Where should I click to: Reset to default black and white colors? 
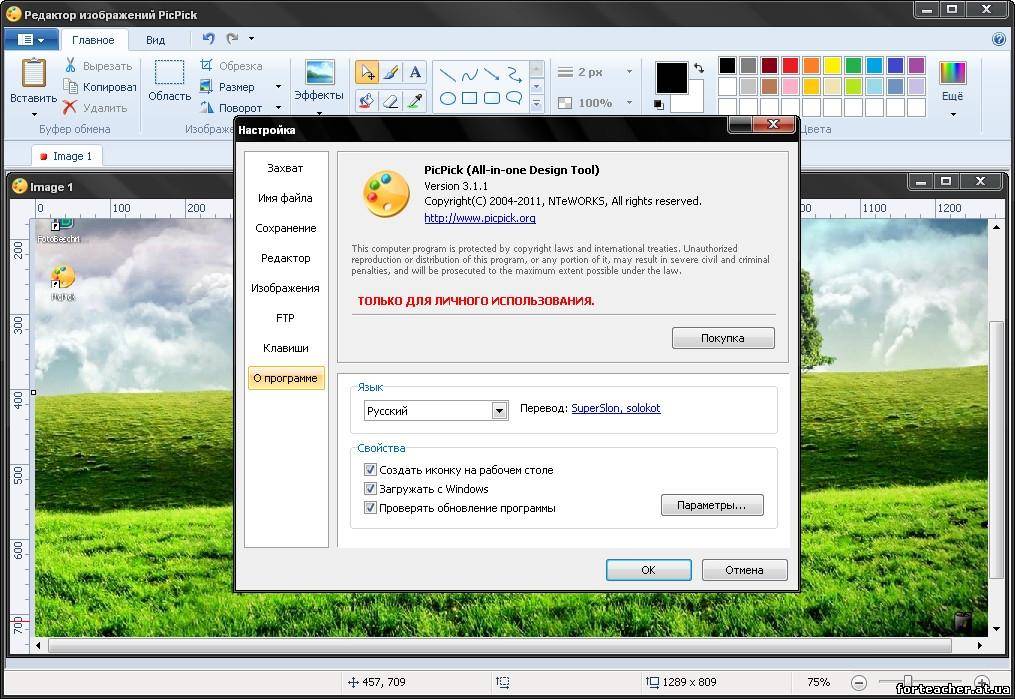click(658, 105)
